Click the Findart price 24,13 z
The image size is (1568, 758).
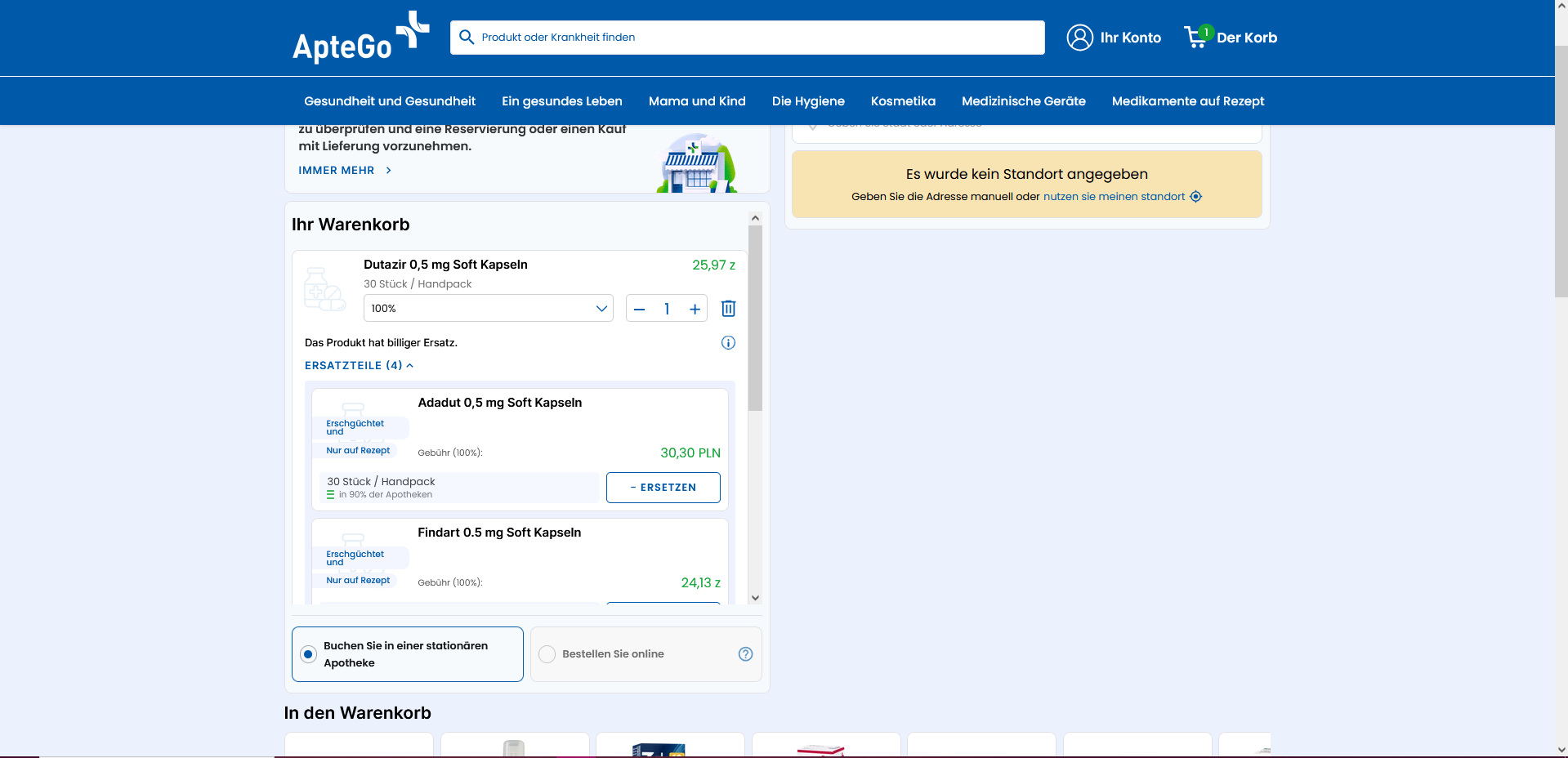[701, 582]
